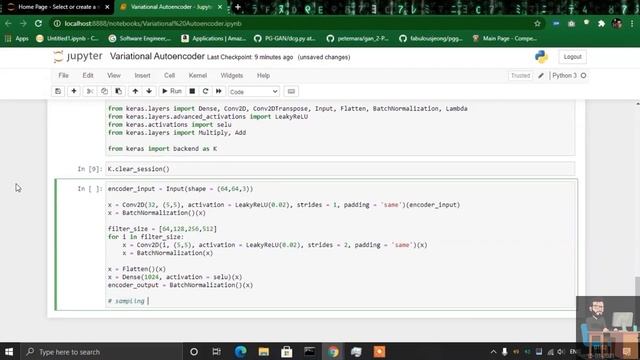Click the encoder_input code line
The height and width of the screenshot is (360, 640).
point(180,189)
